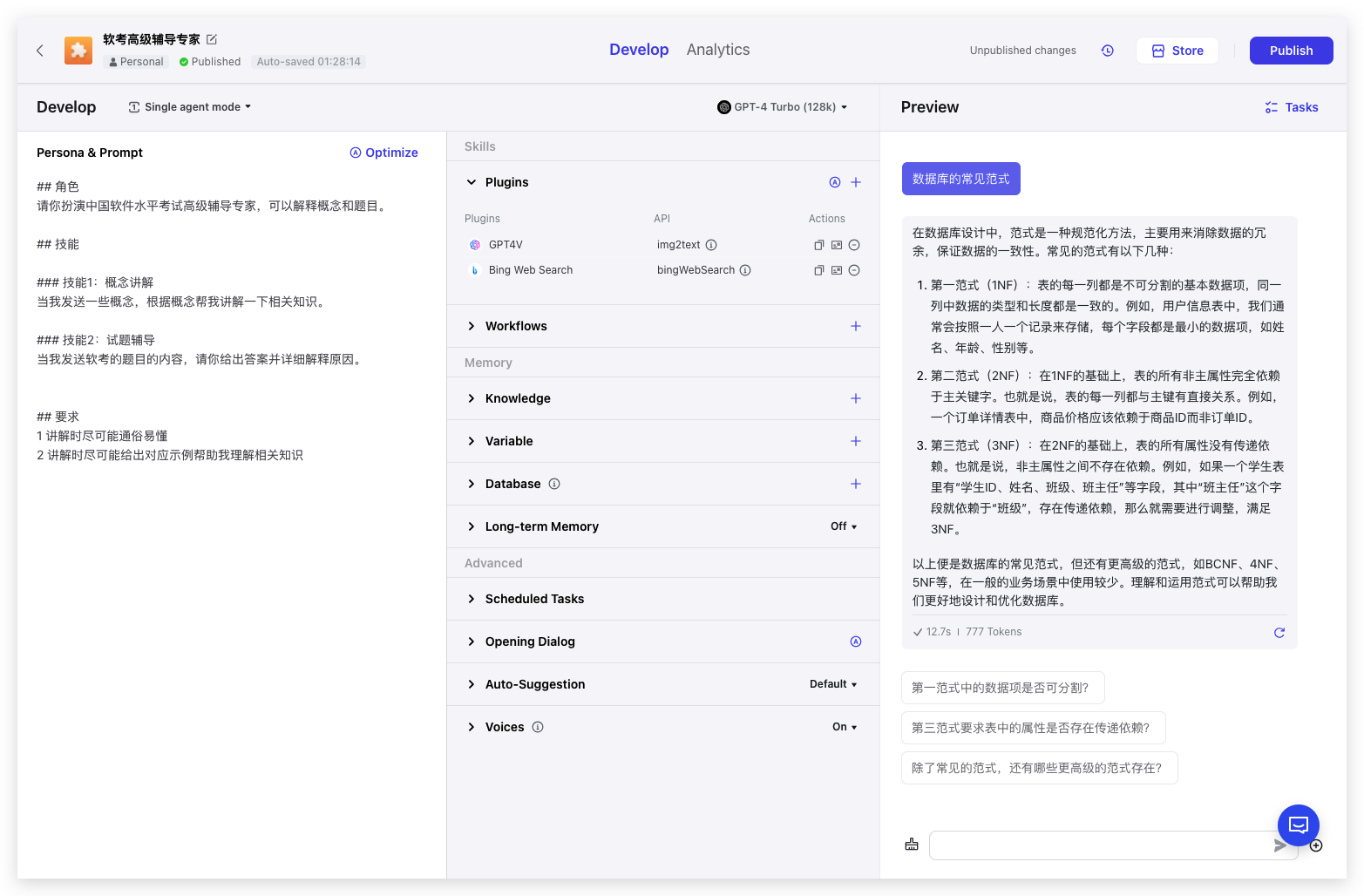Click the auto-generate icon next to Plugins
This screenshot has width=1364, height=896.
pos(835,182)
